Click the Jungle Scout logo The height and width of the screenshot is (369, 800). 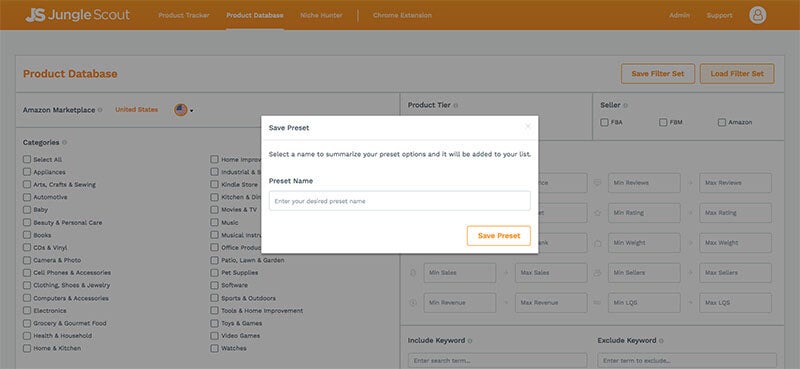coord(78,15)
